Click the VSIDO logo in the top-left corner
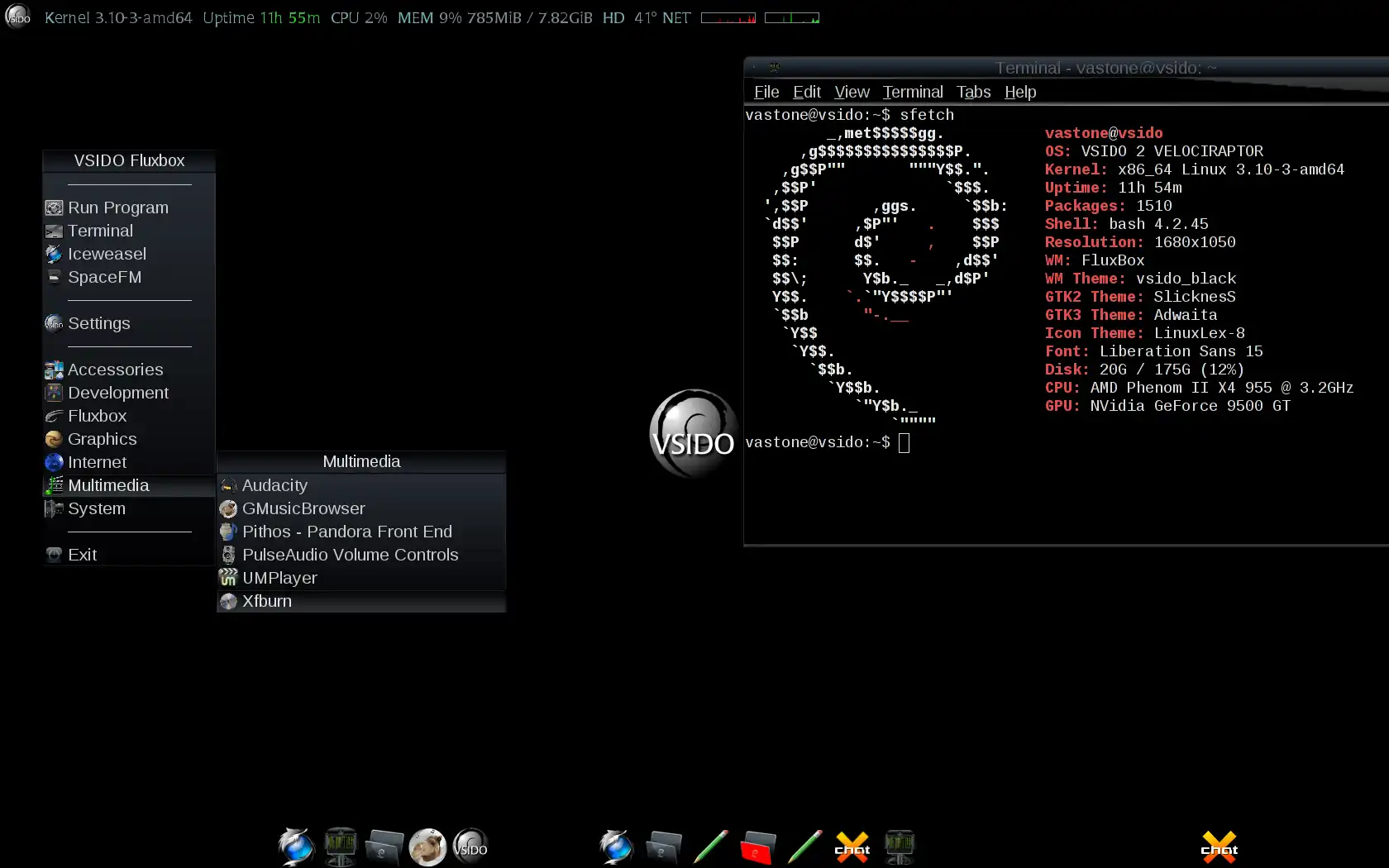Screen dimensions: 1389x868 click(x=18, y=17)
